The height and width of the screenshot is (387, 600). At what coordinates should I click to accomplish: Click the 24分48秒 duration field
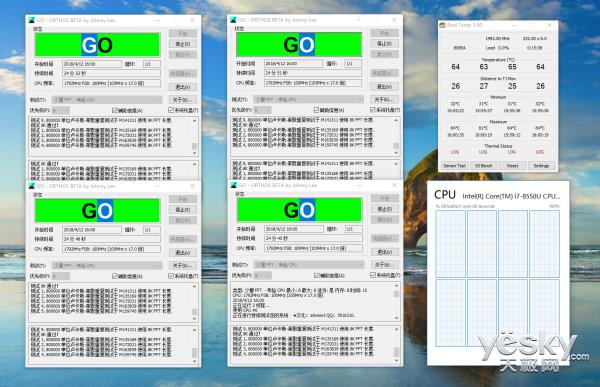(111, 239)
